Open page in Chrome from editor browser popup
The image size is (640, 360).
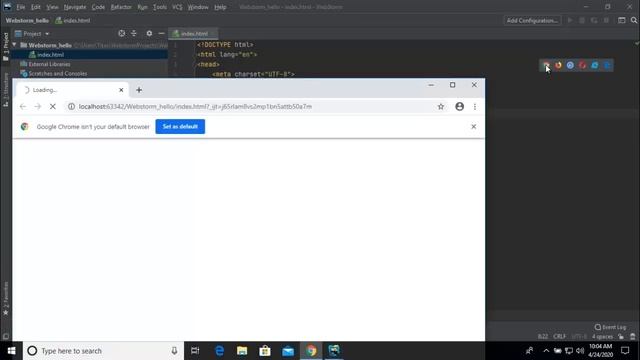click(546, 65)
